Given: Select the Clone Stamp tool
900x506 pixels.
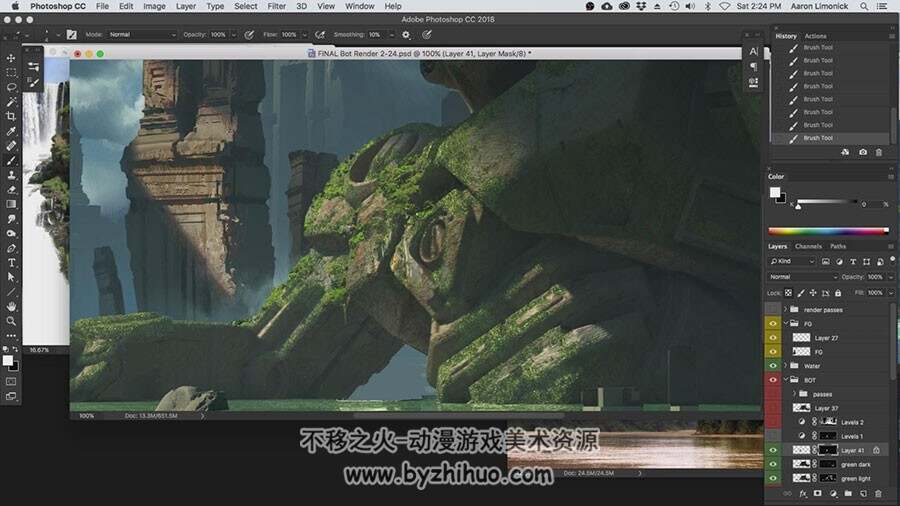Looking at the screenshot, I should pos(11,175).
